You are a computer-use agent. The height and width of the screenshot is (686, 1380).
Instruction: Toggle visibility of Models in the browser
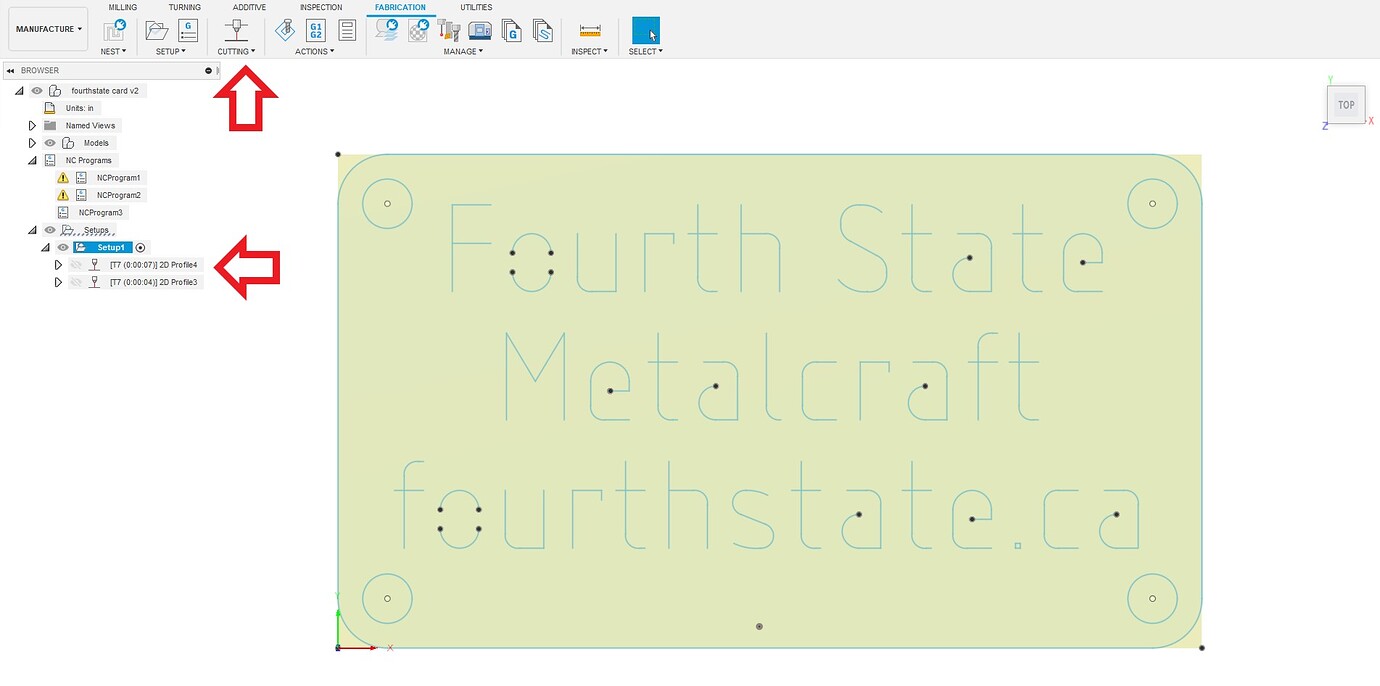tap(49, 143)
